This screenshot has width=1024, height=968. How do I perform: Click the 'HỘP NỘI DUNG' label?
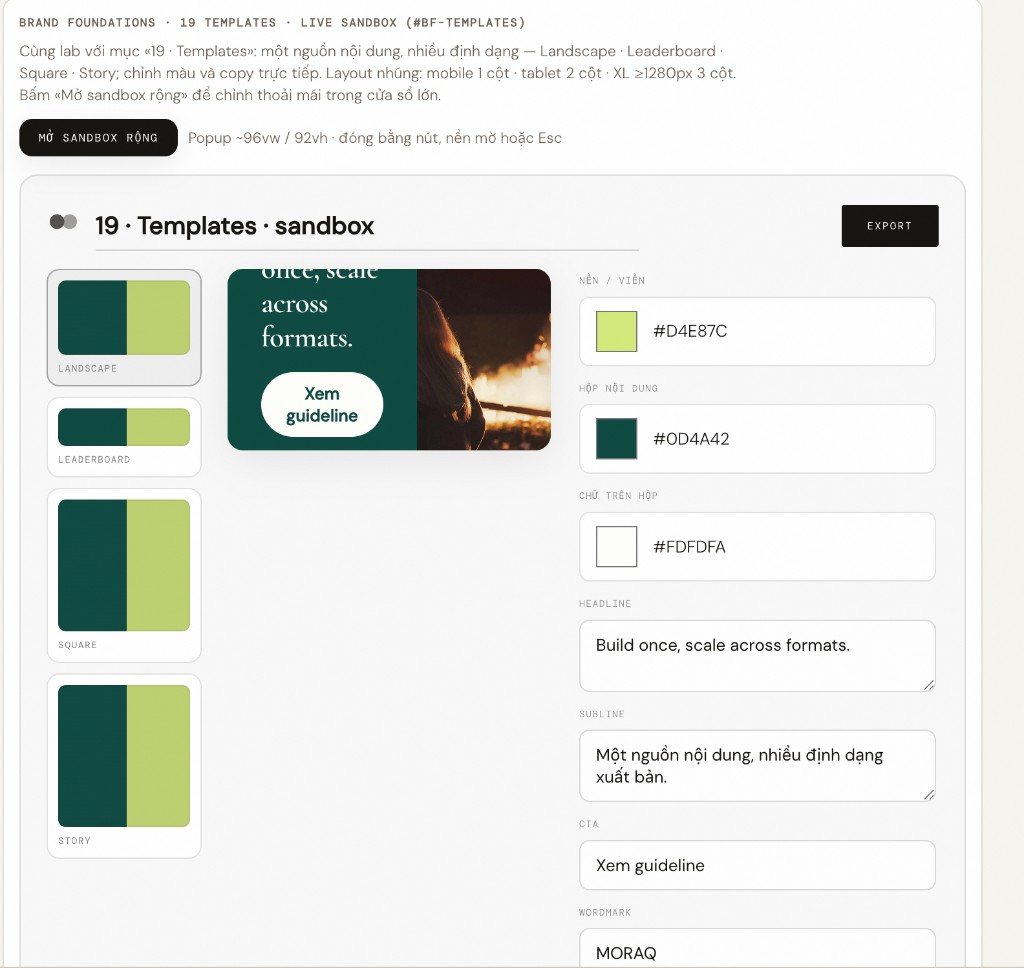point(618,388)
